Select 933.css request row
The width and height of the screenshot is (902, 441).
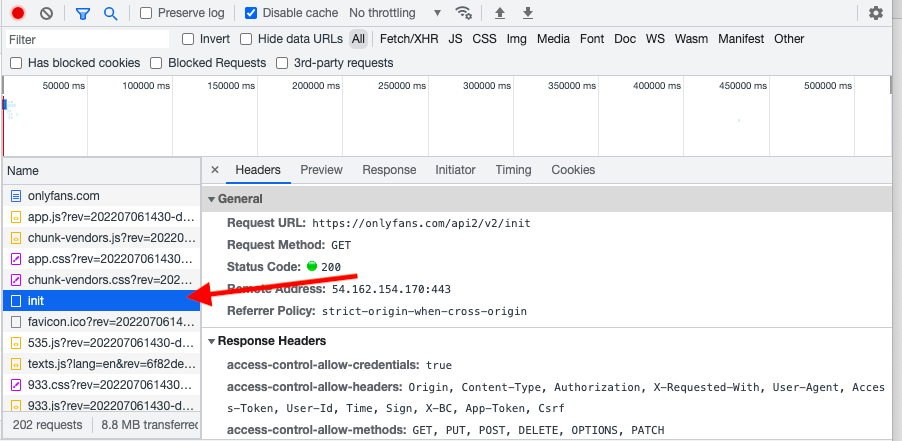102,385
